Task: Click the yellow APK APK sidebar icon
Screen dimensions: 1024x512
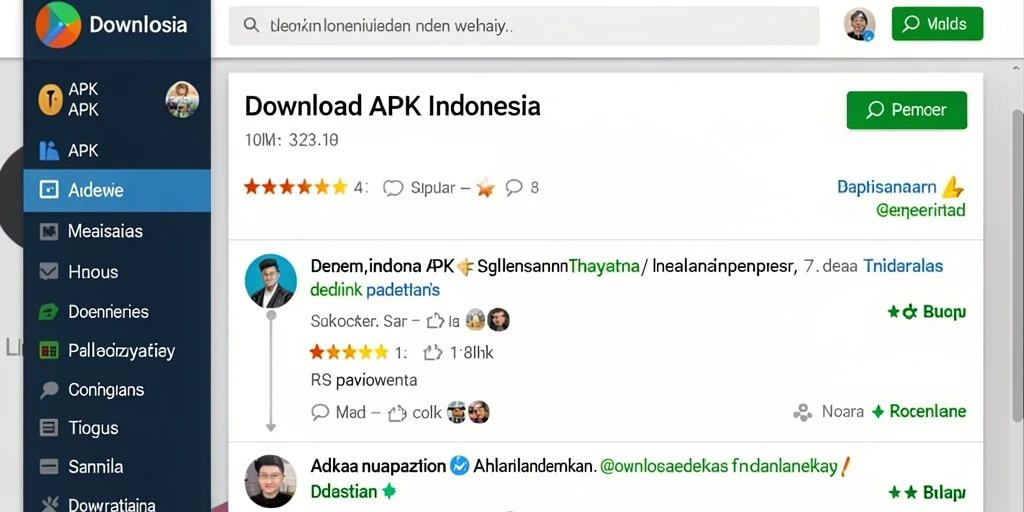Action: tap(50, 100)
